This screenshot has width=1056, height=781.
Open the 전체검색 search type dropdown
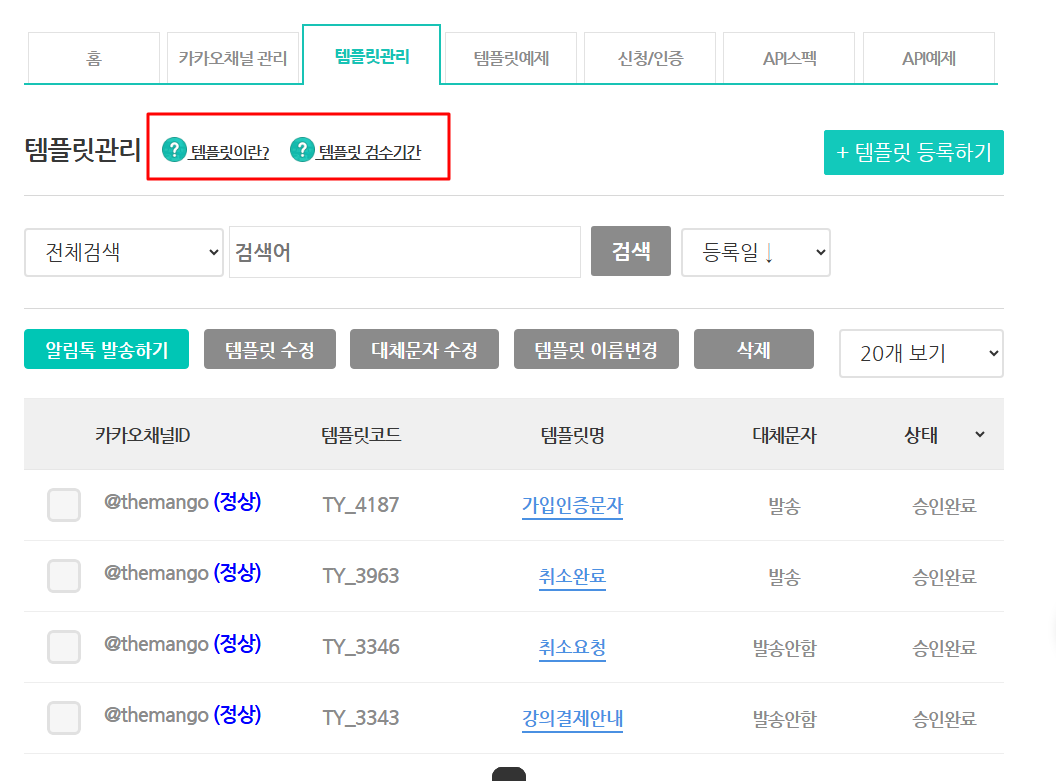124,252
